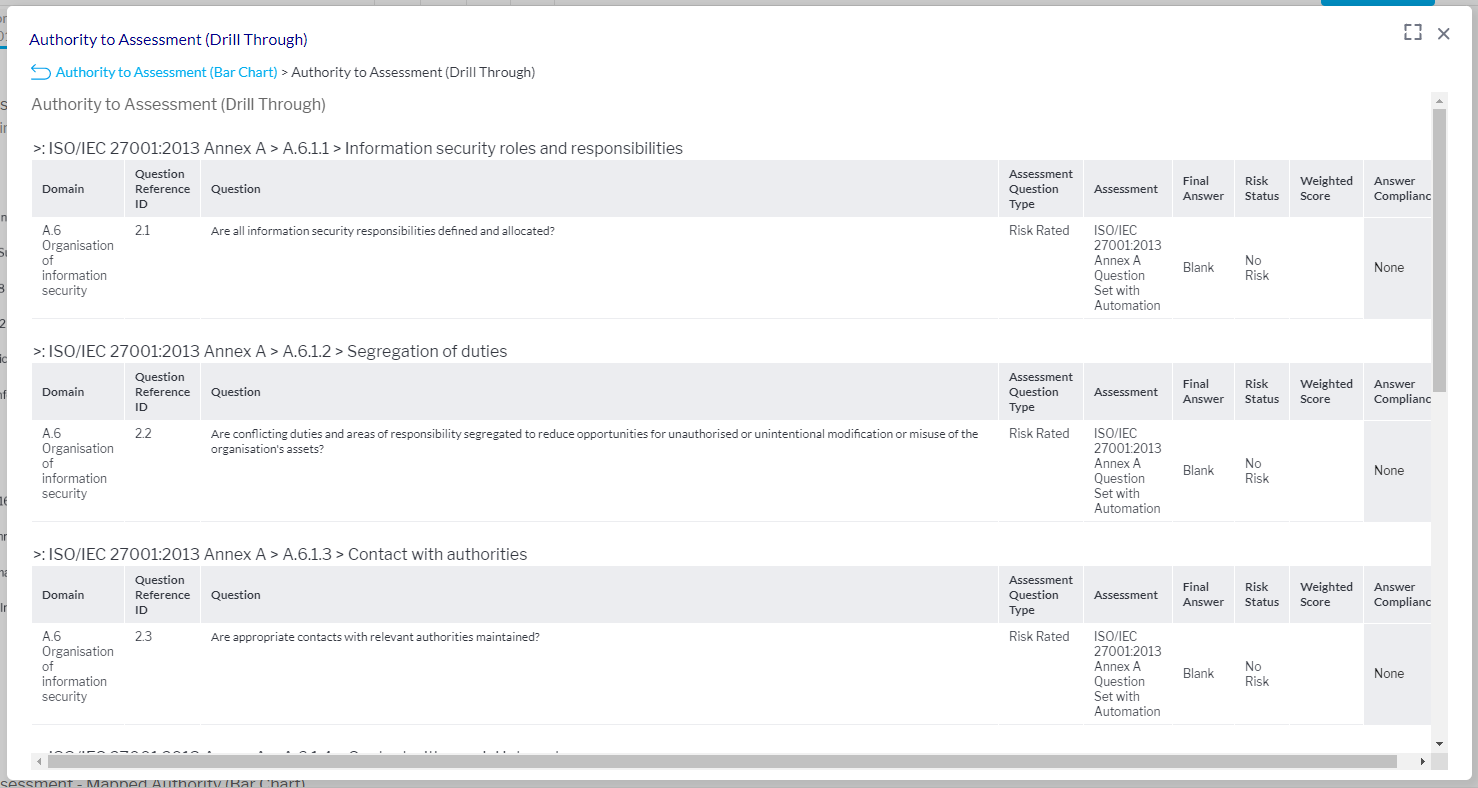Sort the table by the Domain column header

63,188
